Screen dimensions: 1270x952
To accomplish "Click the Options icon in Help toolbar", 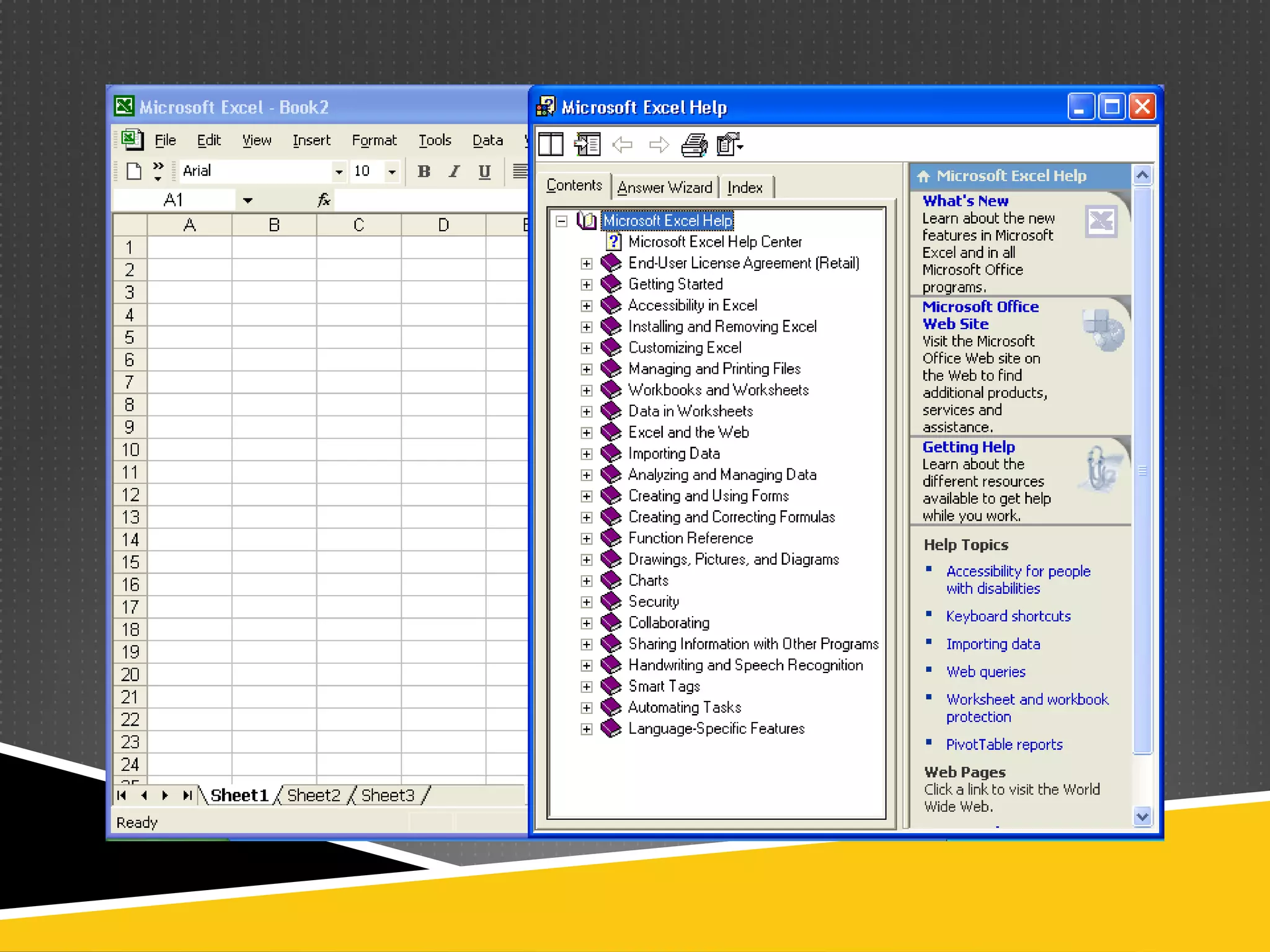I will [x=729, y=145].
